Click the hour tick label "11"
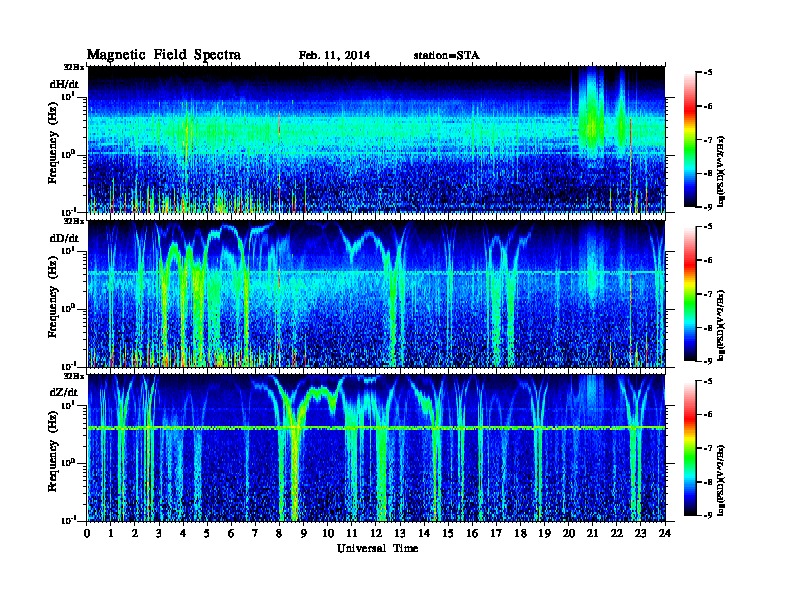The height and width of the screenshot is (612, 792). 352,533
